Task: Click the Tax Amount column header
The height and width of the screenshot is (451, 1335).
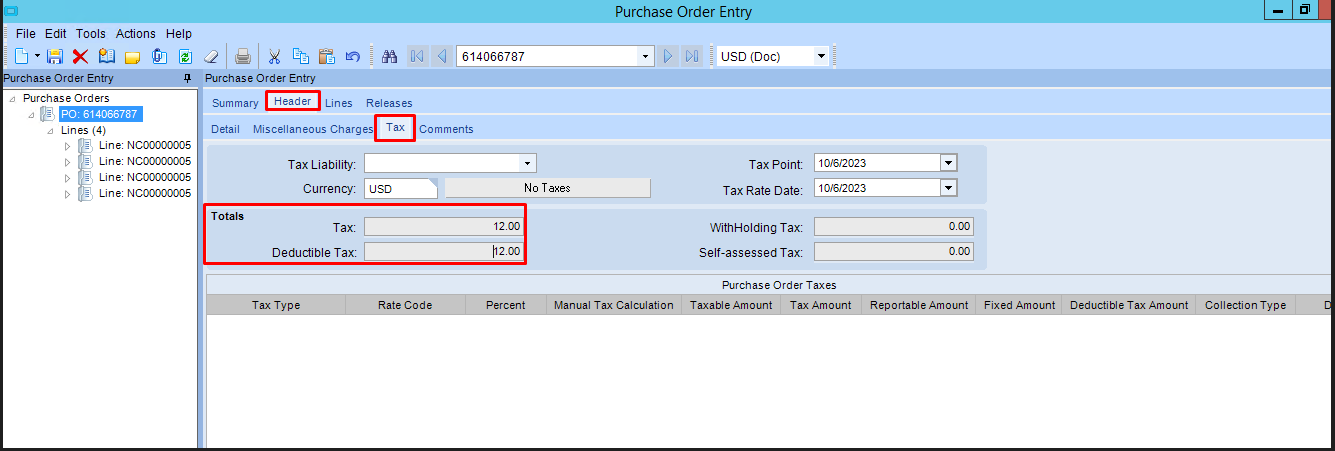Action: coord(821,305)
